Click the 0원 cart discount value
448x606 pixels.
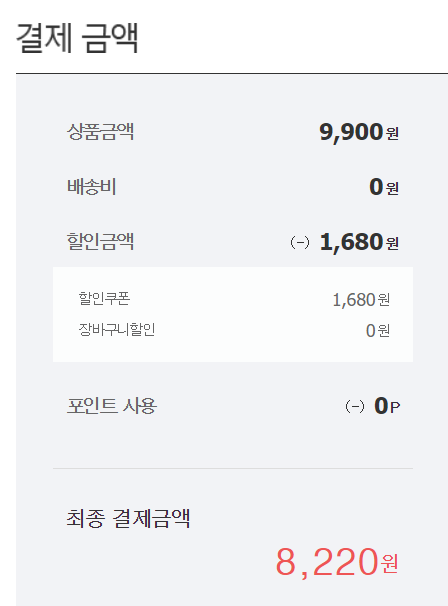coord(378,331)
